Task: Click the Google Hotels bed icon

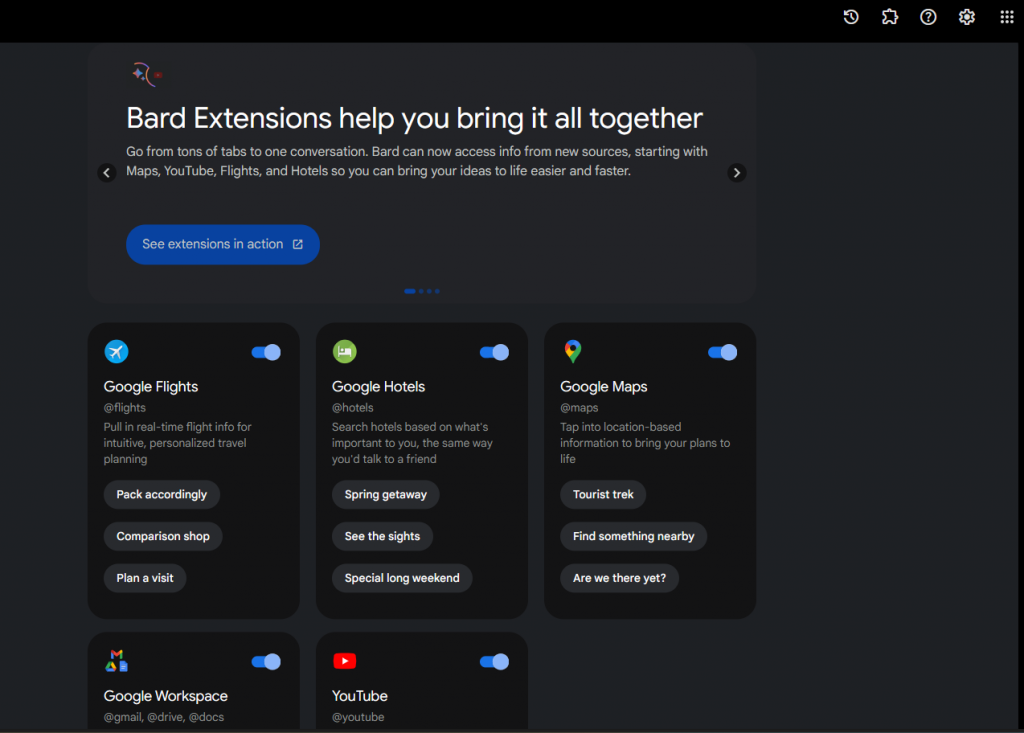Action: tap(344, 351)
